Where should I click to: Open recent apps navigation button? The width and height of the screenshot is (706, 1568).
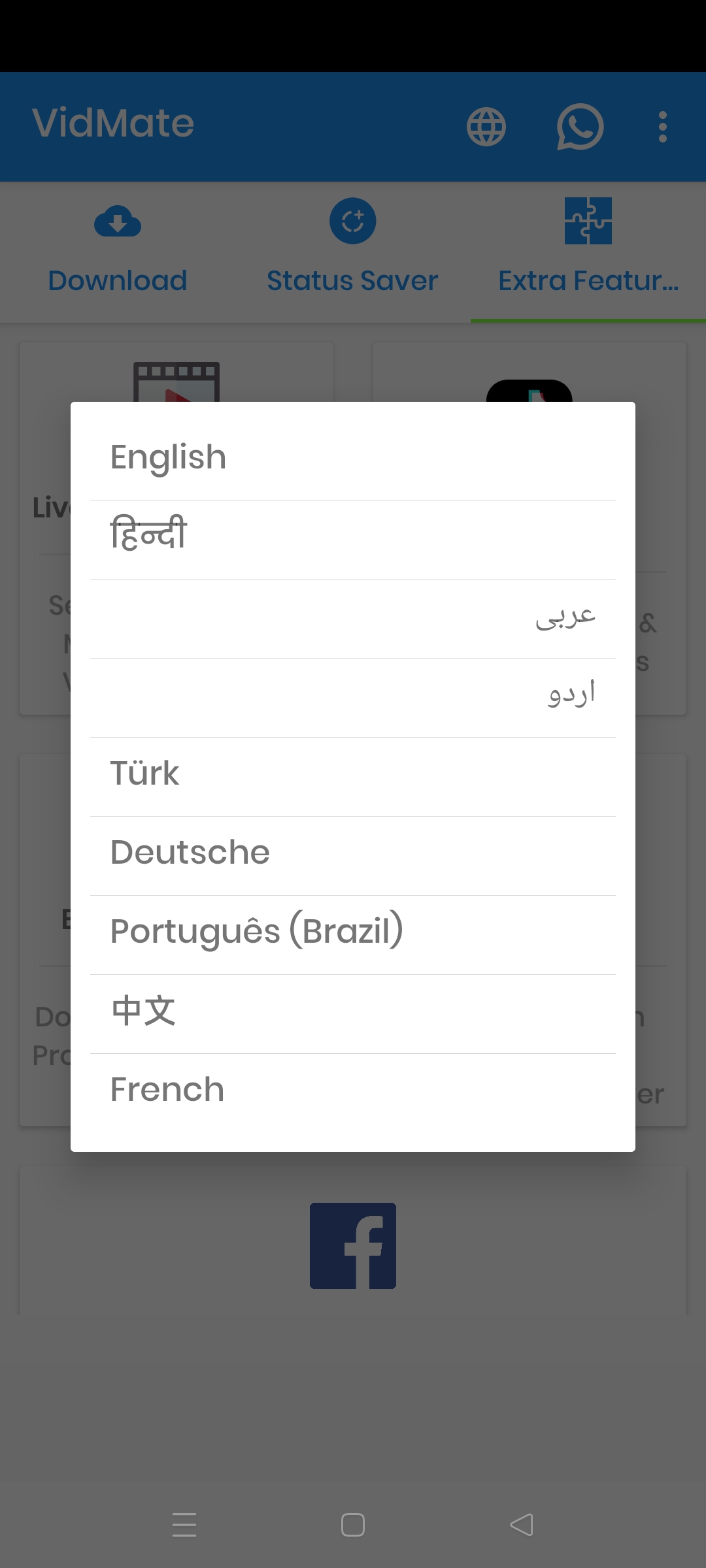pos(184,1525)
